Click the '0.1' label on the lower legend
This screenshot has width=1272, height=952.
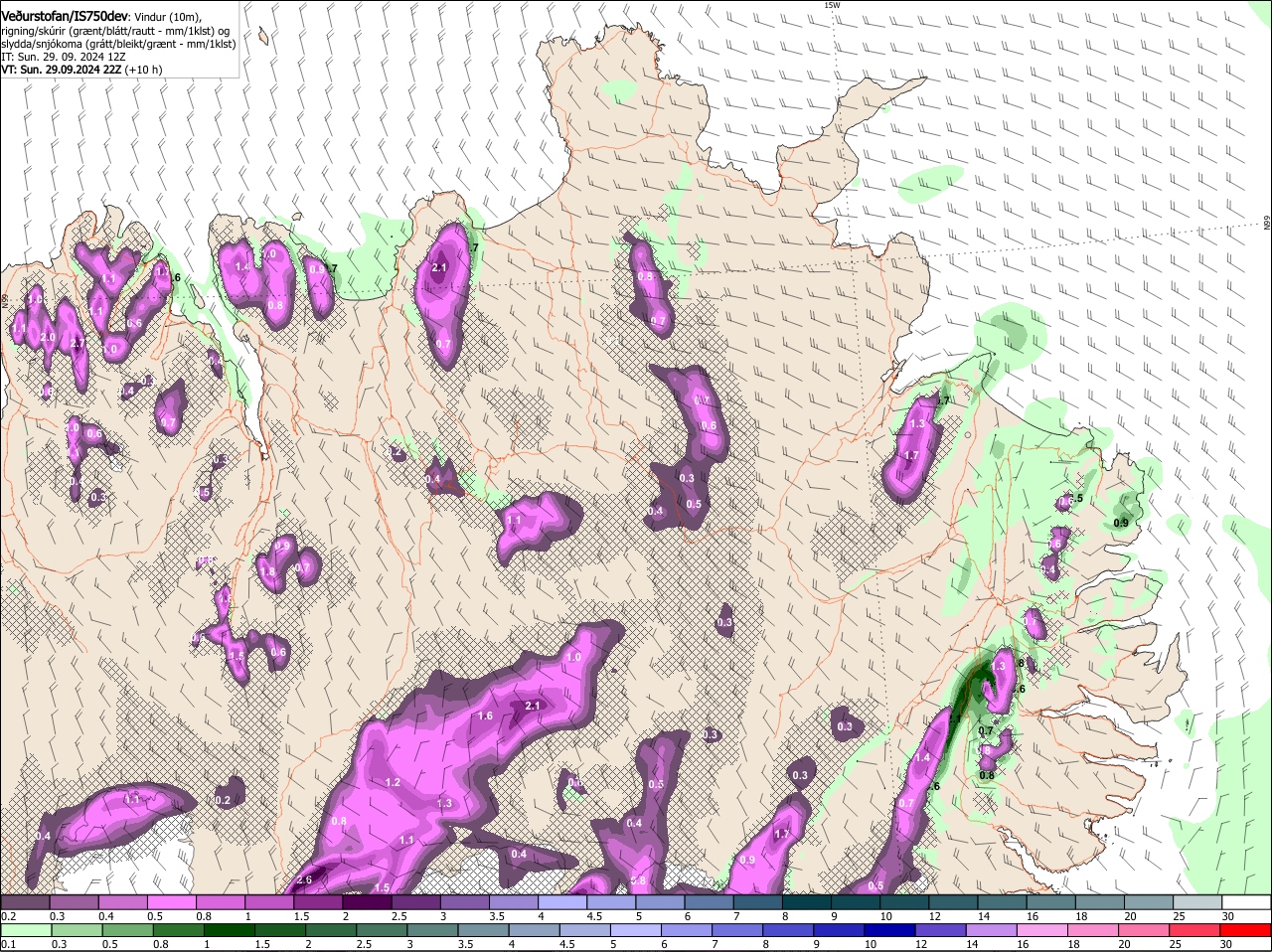coord(8,944)
